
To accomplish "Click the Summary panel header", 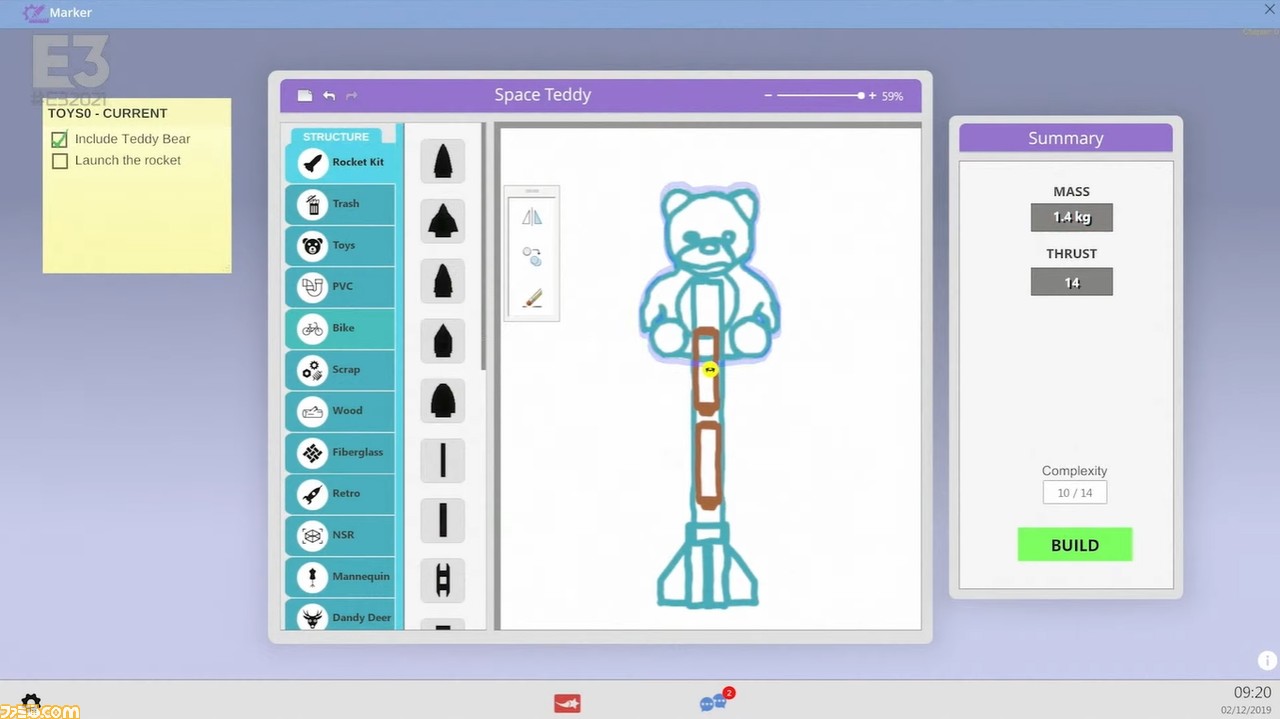I will point(1066,138).
